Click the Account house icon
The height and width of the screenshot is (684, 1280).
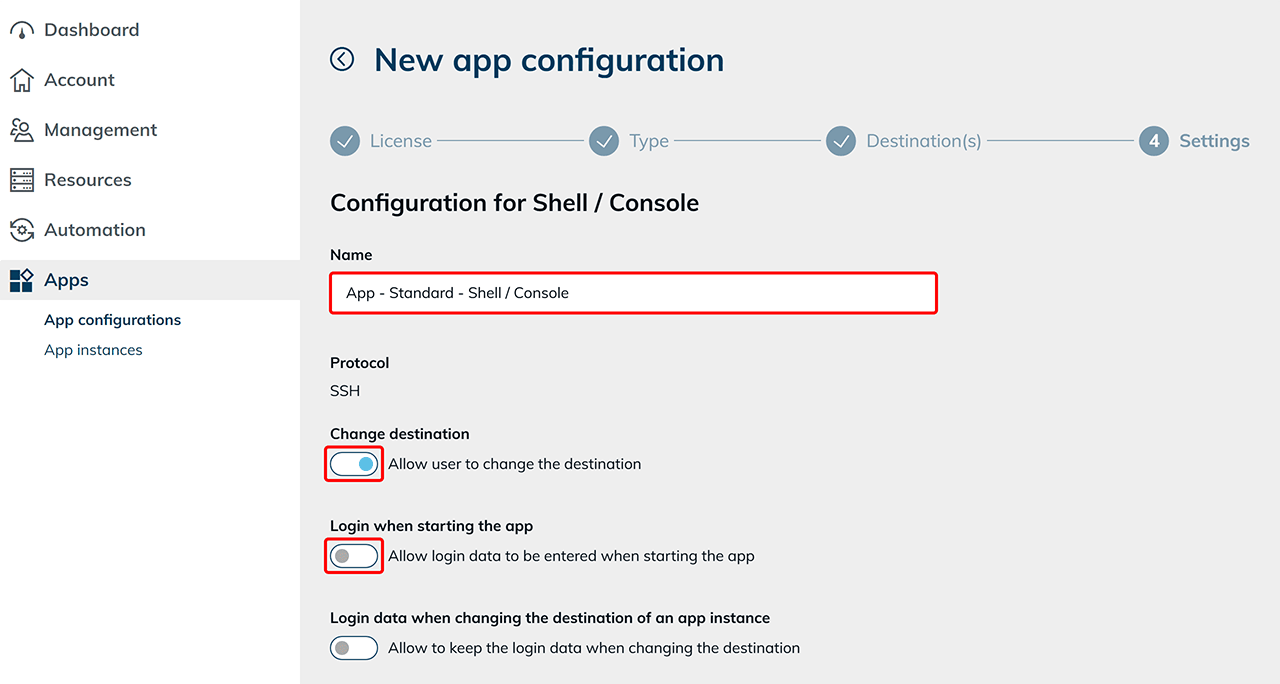coord(22,80)
